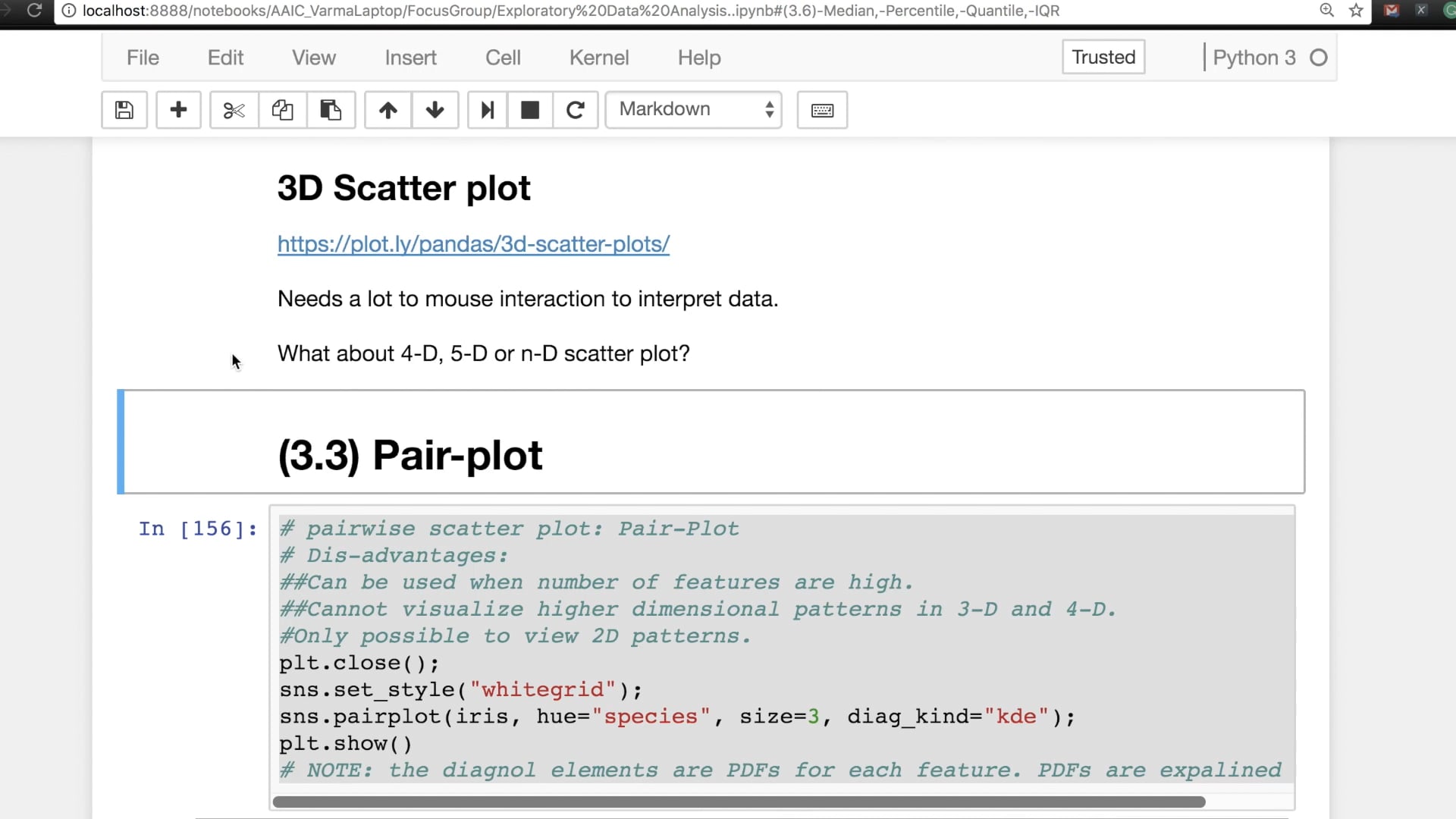Open the command palette keyboard icon
The image size is (1456, 819).
pyautogui.click(x=822, y=110)
